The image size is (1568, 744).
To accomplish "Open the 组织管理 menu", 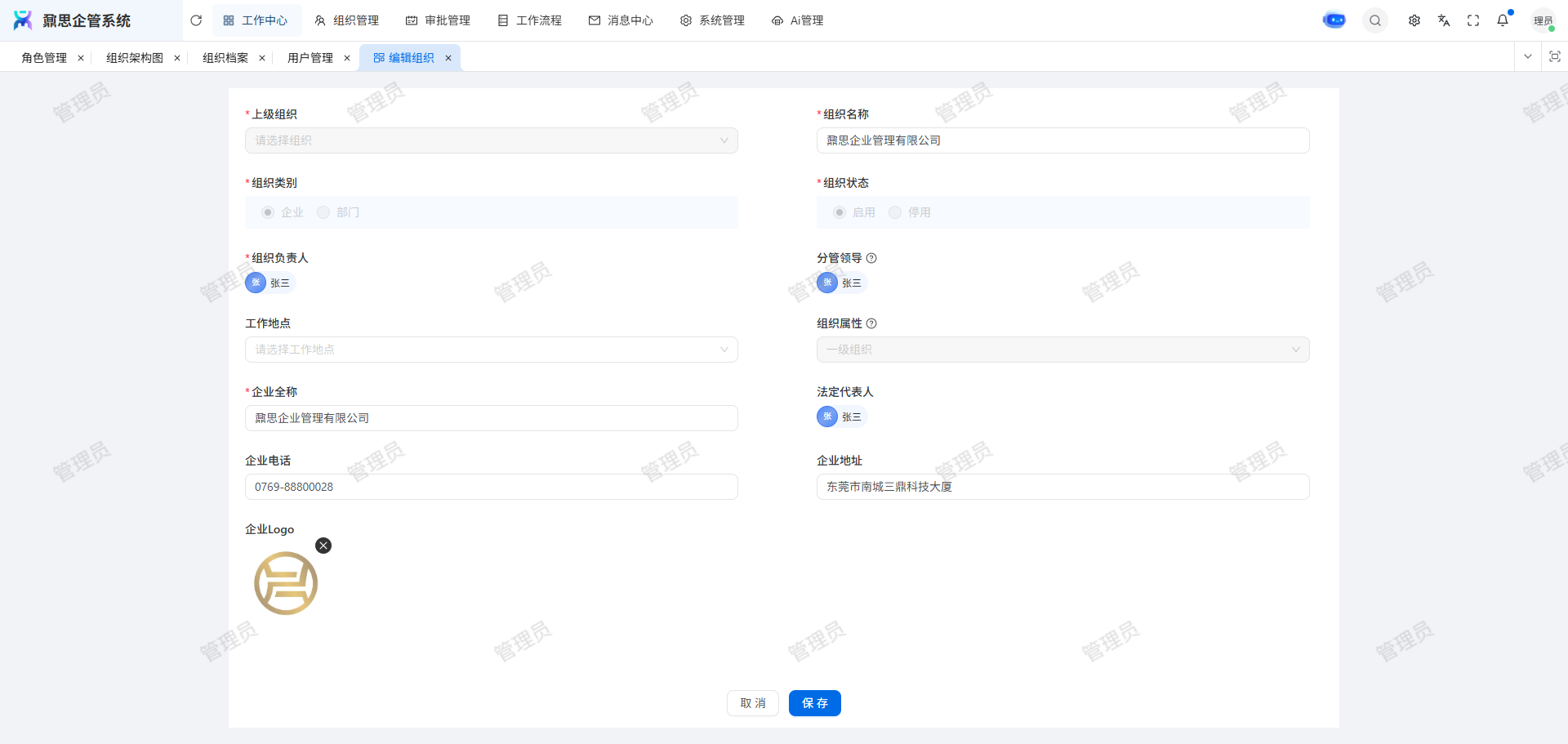I will click(x=347, y=20).
